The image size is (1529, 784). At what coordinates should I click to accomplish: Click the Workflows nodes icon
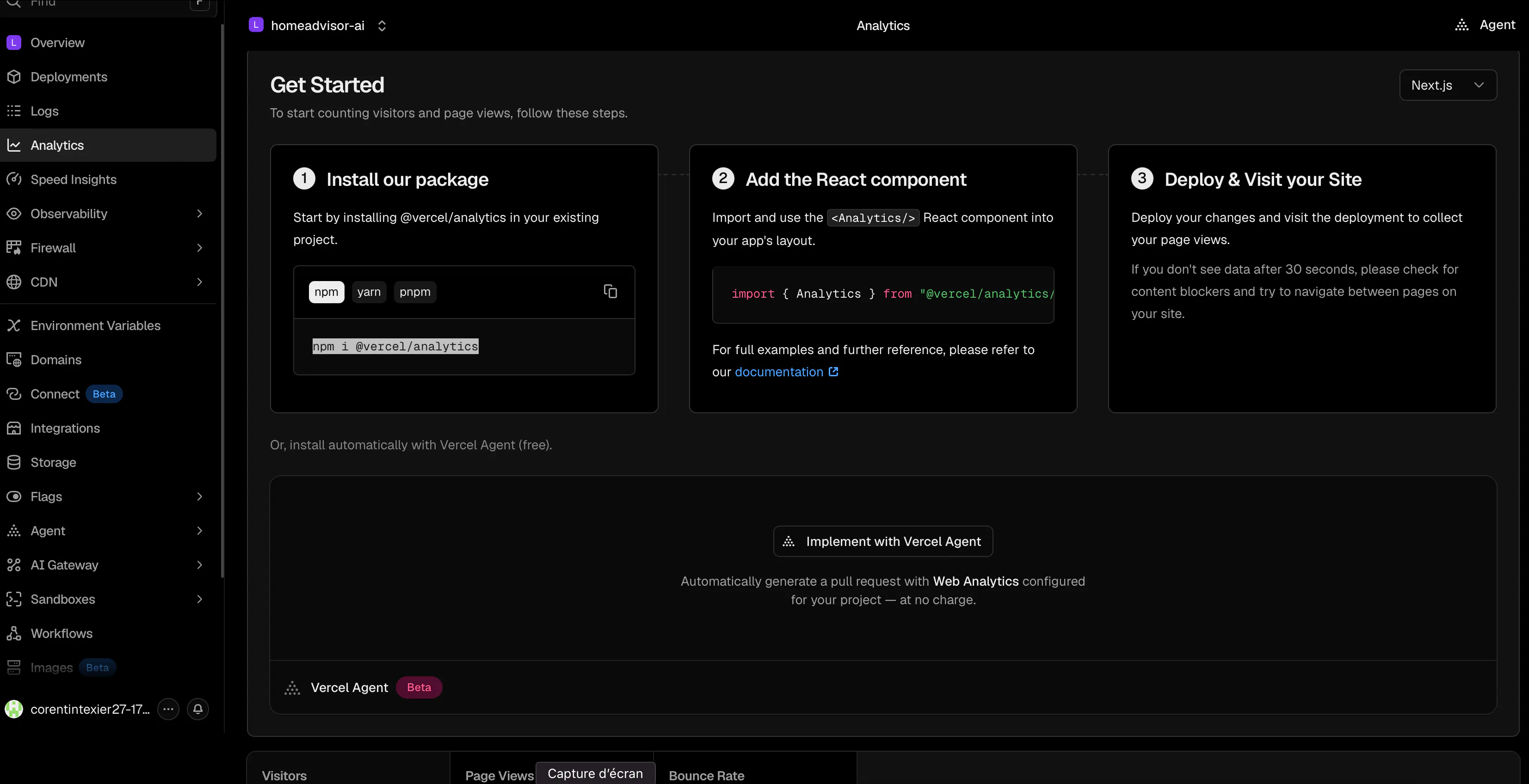click(x=14, y=633)
